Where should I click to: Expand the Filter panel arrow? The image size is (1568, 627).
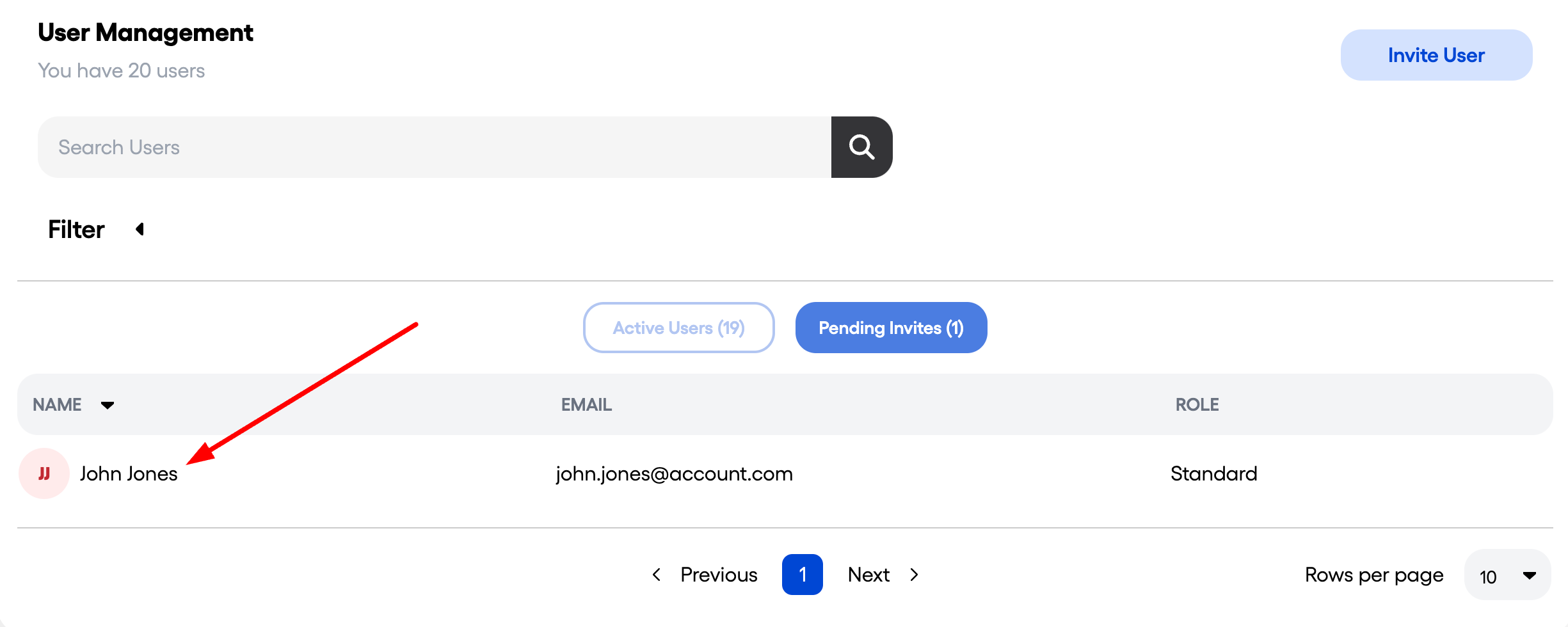(x=140, y=229)
